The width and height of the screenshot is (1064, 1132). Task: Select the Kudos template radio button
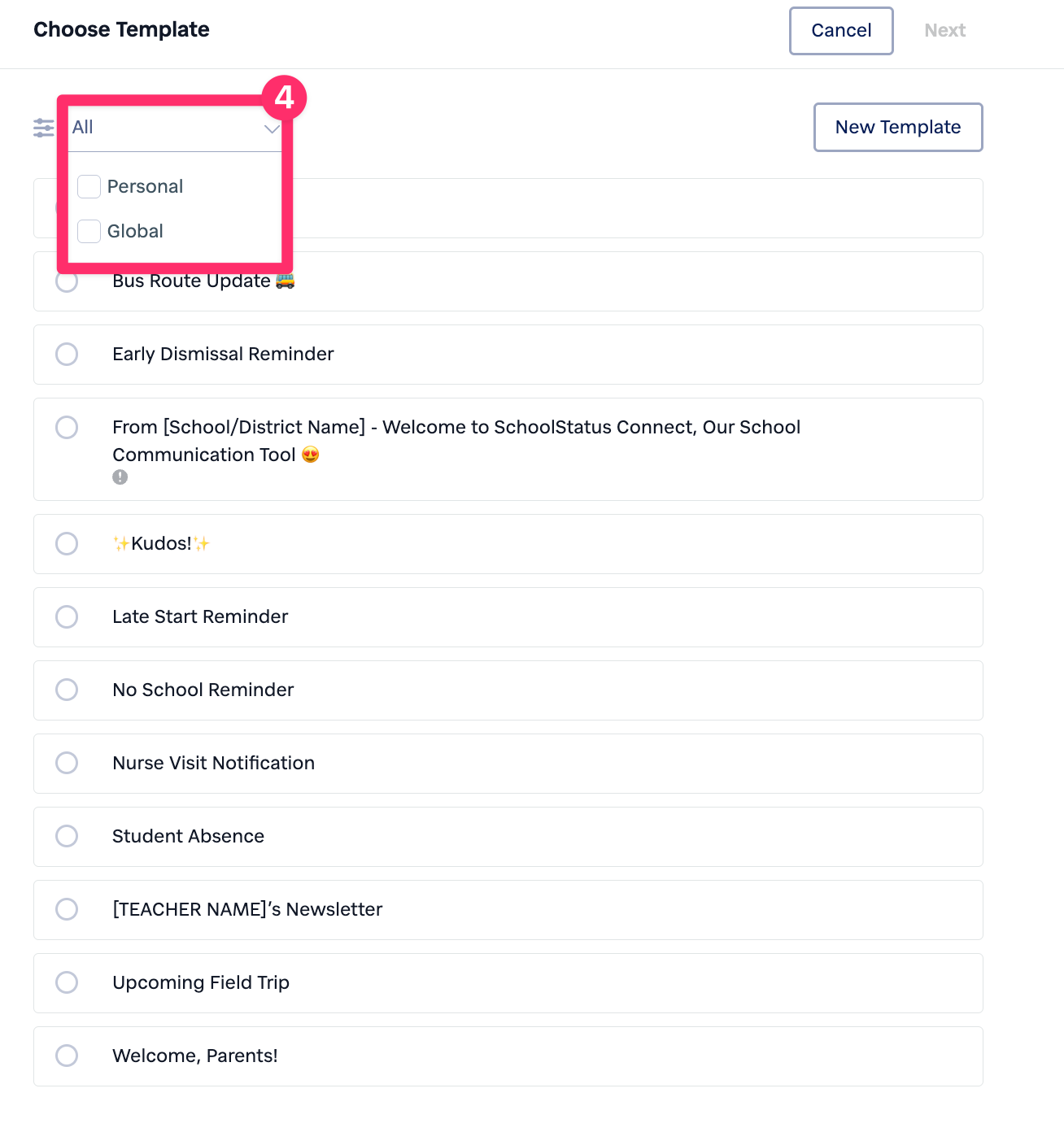(67, 544)
